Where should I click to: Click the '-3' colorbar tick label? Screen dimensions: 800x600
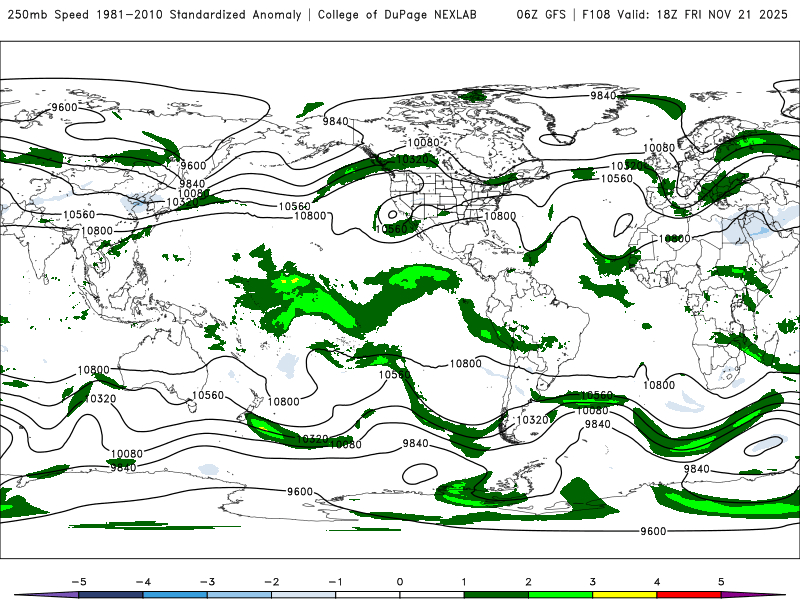(x=207, y=582)
